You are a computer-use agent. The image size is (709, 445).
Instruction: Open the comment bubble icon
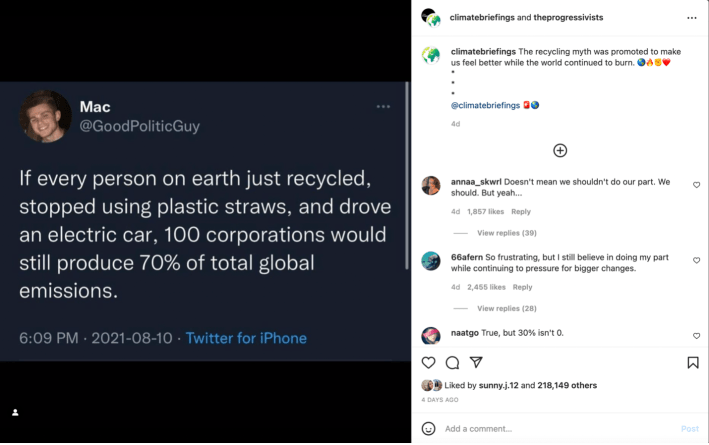(452, 362)
